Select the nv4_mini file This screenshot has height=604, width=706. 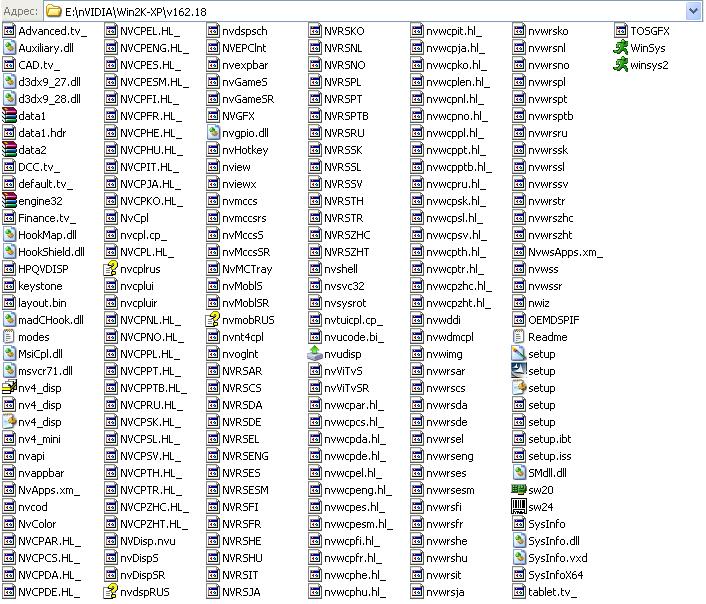pos(32,439)
